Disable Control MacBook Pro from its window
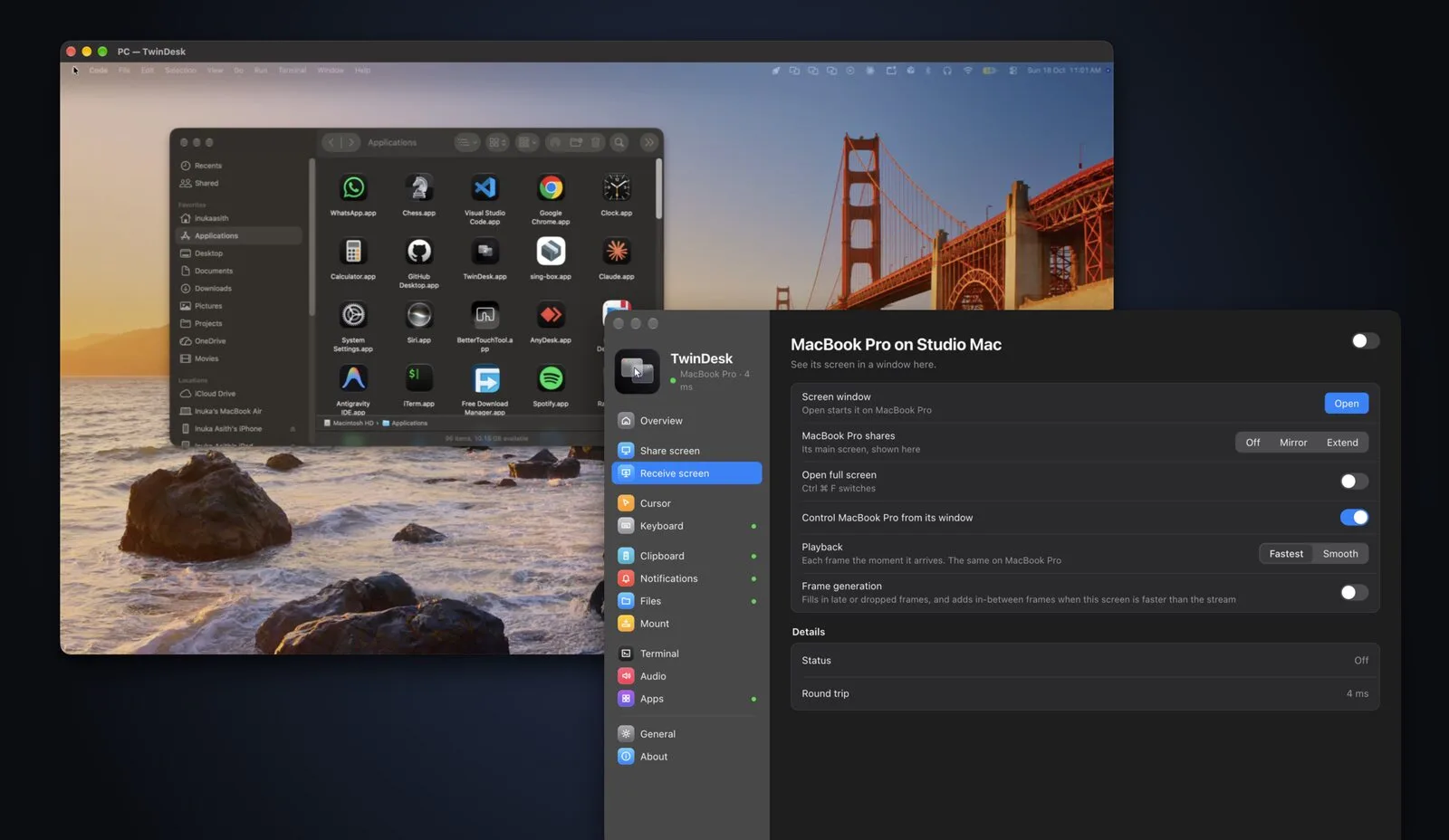 pyautogui.click(x=1354, y=518)
